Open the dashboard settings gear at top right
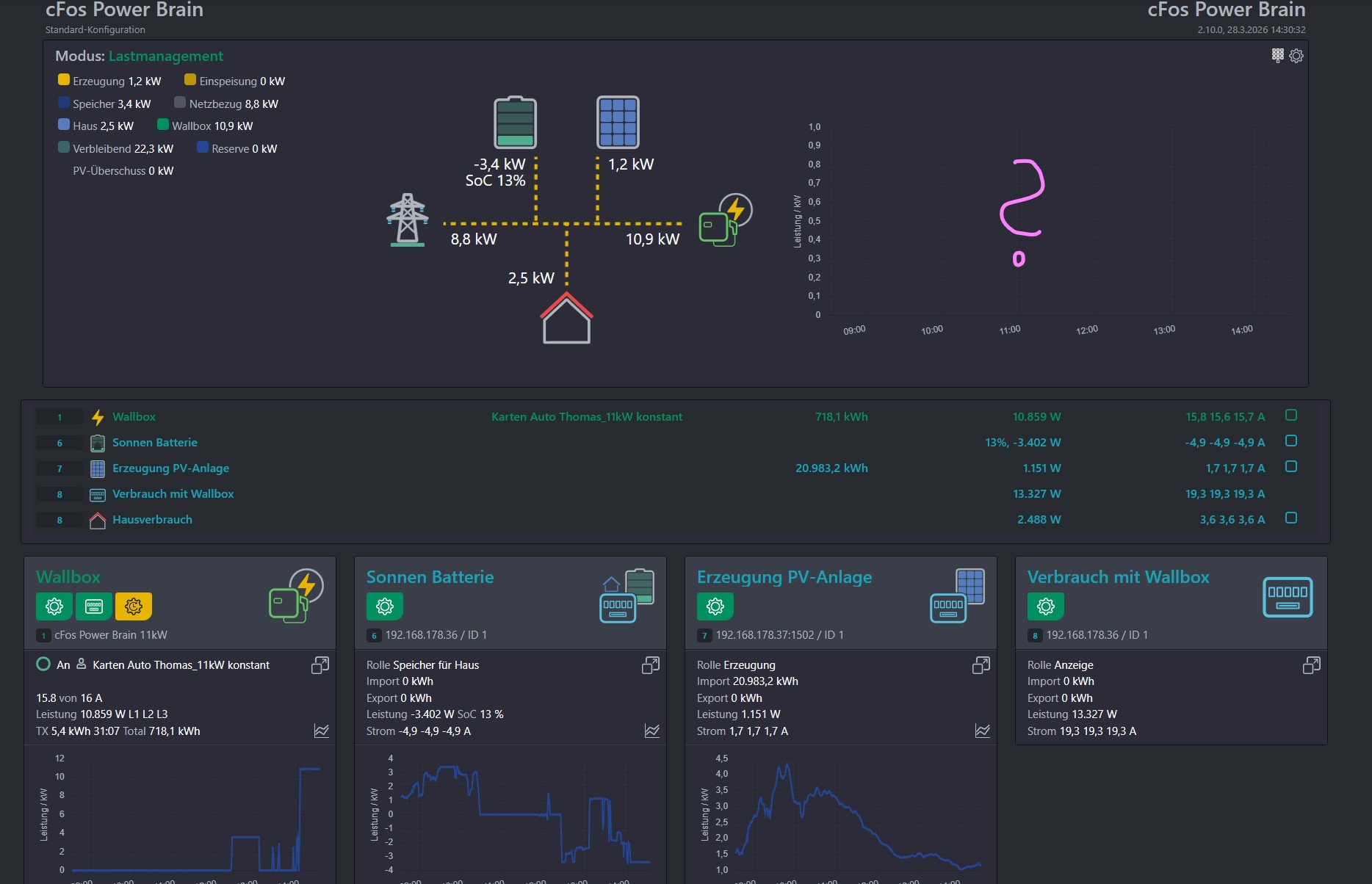Viewport: 1372px width, 884px height. (x=1296, y=56)
